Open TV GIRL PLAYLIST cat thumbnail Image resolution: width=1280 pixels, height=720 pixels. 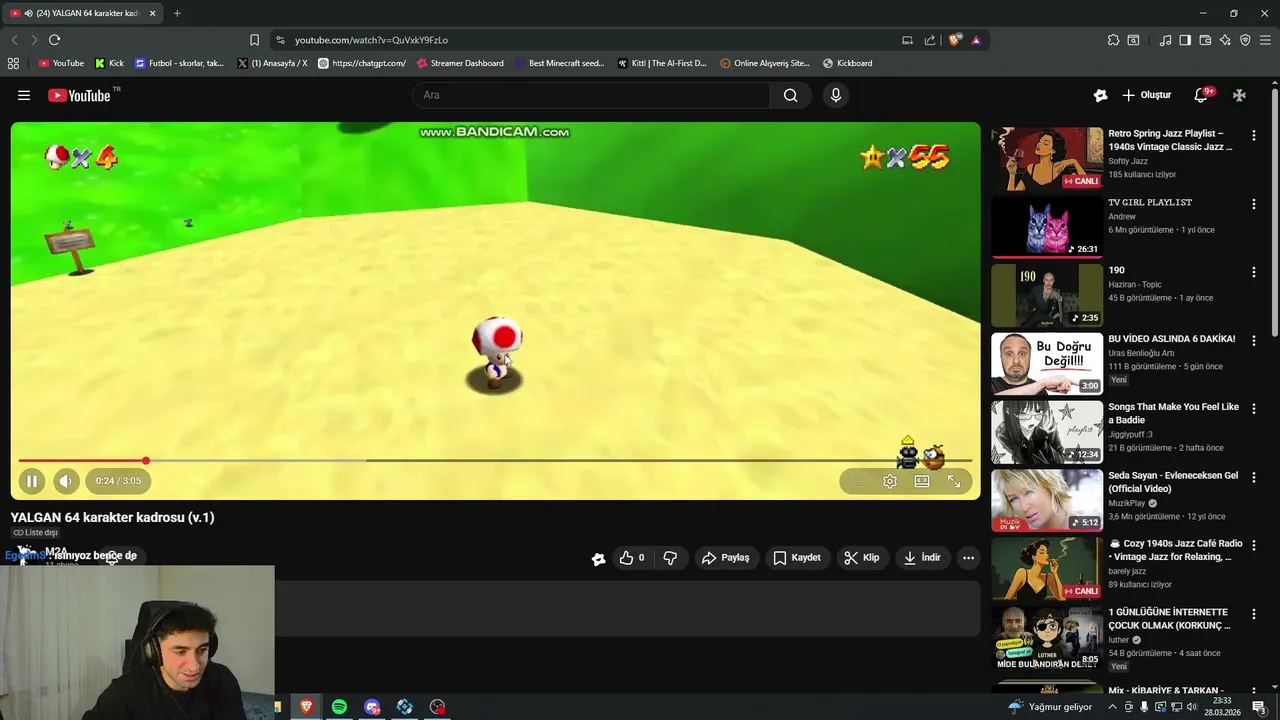coord(1047,227)
